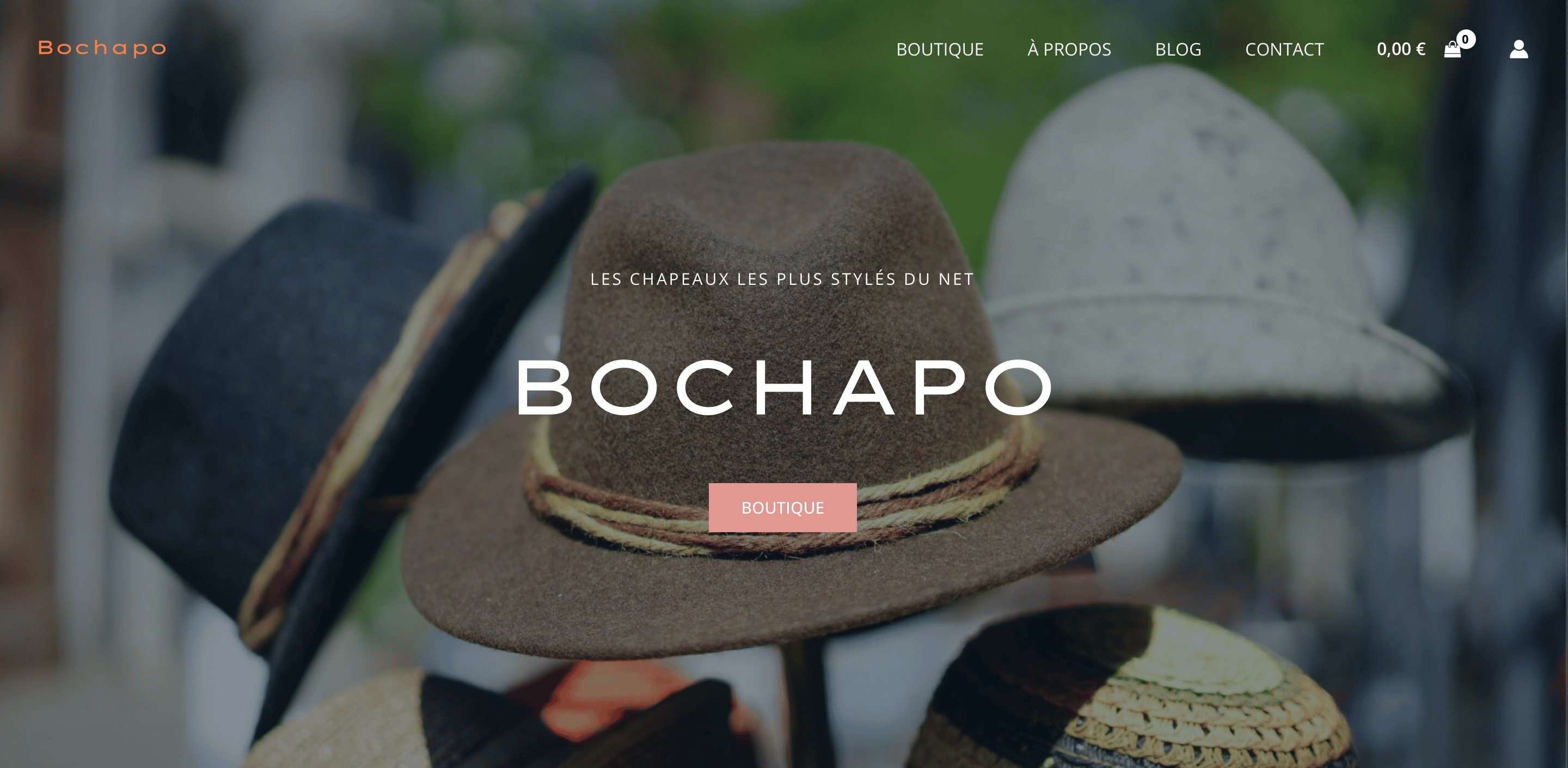Image resolution: width=1568 pixels, height=768 pixels.
Task: View the 0,00 € cart total
Action: pos(1401,50)
